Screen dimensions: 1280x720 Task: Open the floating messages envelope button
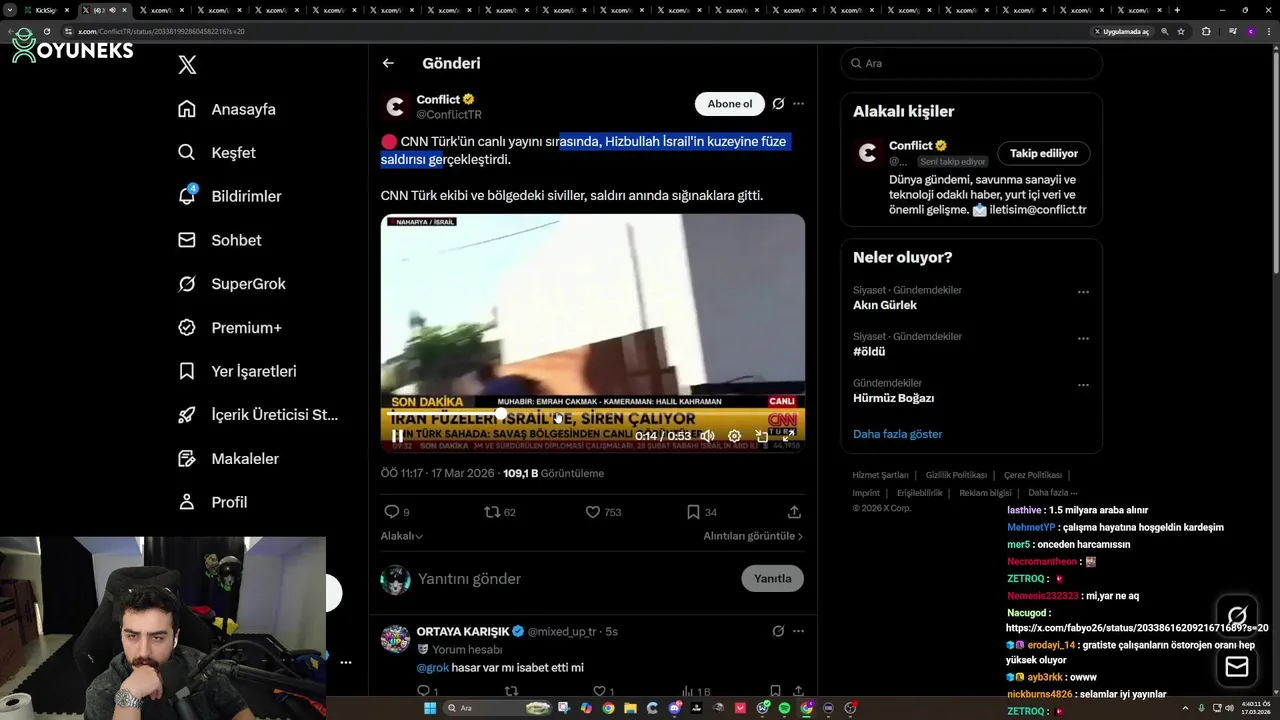pyautogui.click(x=1237, y=667)
